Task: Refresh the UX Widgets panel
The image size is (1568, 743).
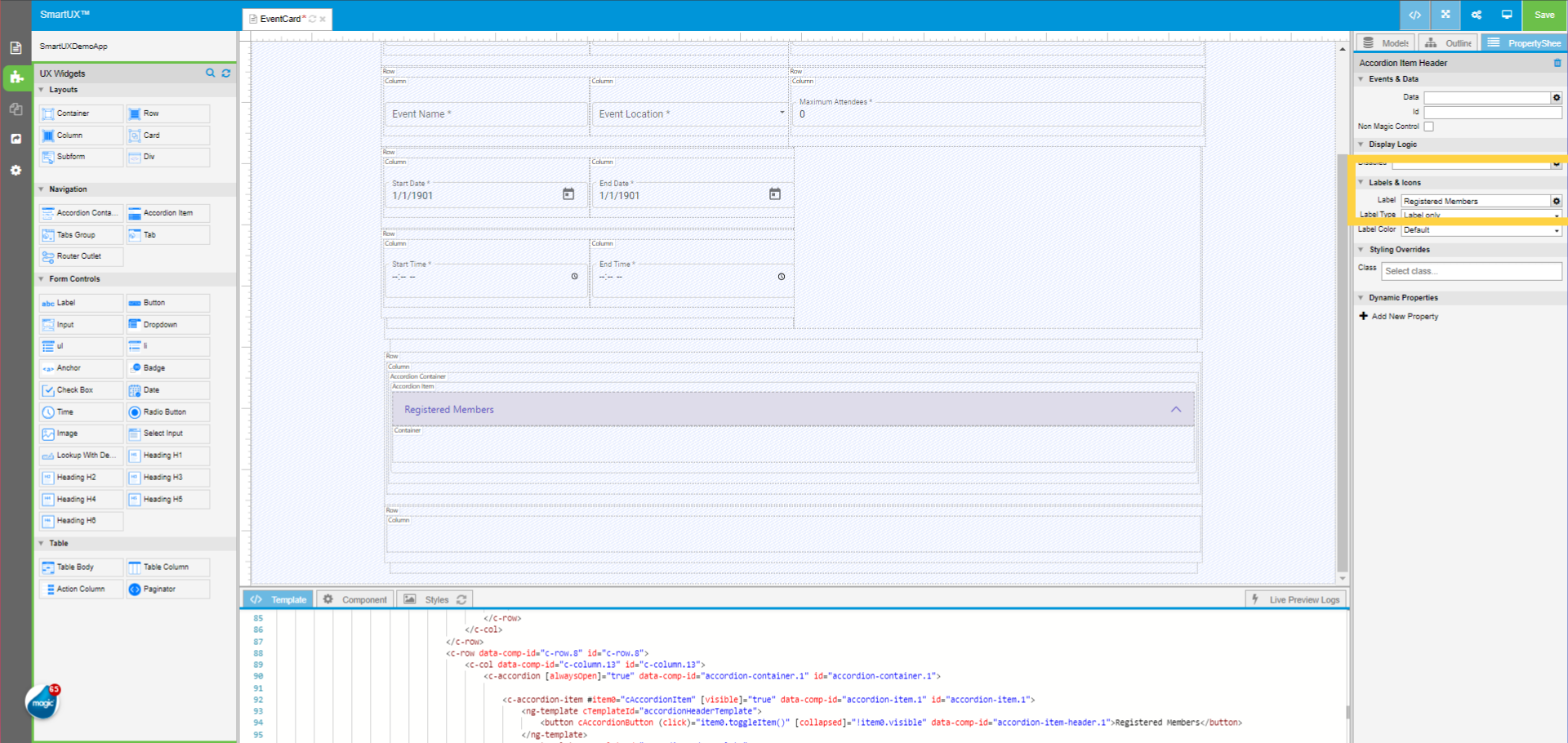Action: tap(226, 73)
